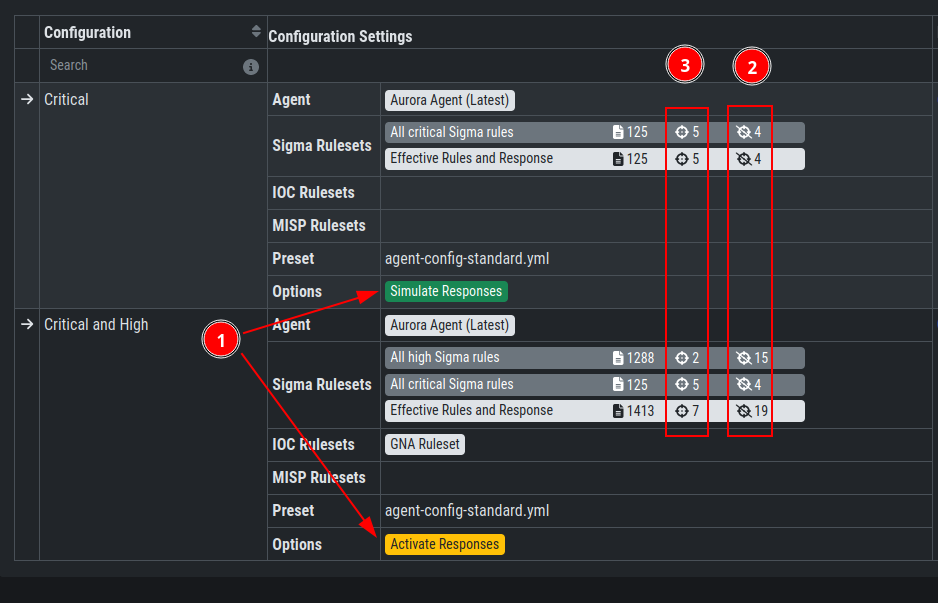The width and height of the screenshot is (938, 603).
Task: Click file icon beside 1288 rule count
Action: 618,358
